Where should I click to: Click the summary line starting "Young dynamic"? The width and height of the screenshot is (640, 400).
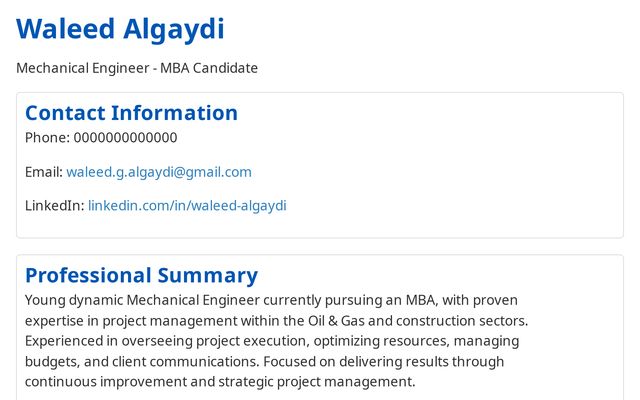point(271,300)
